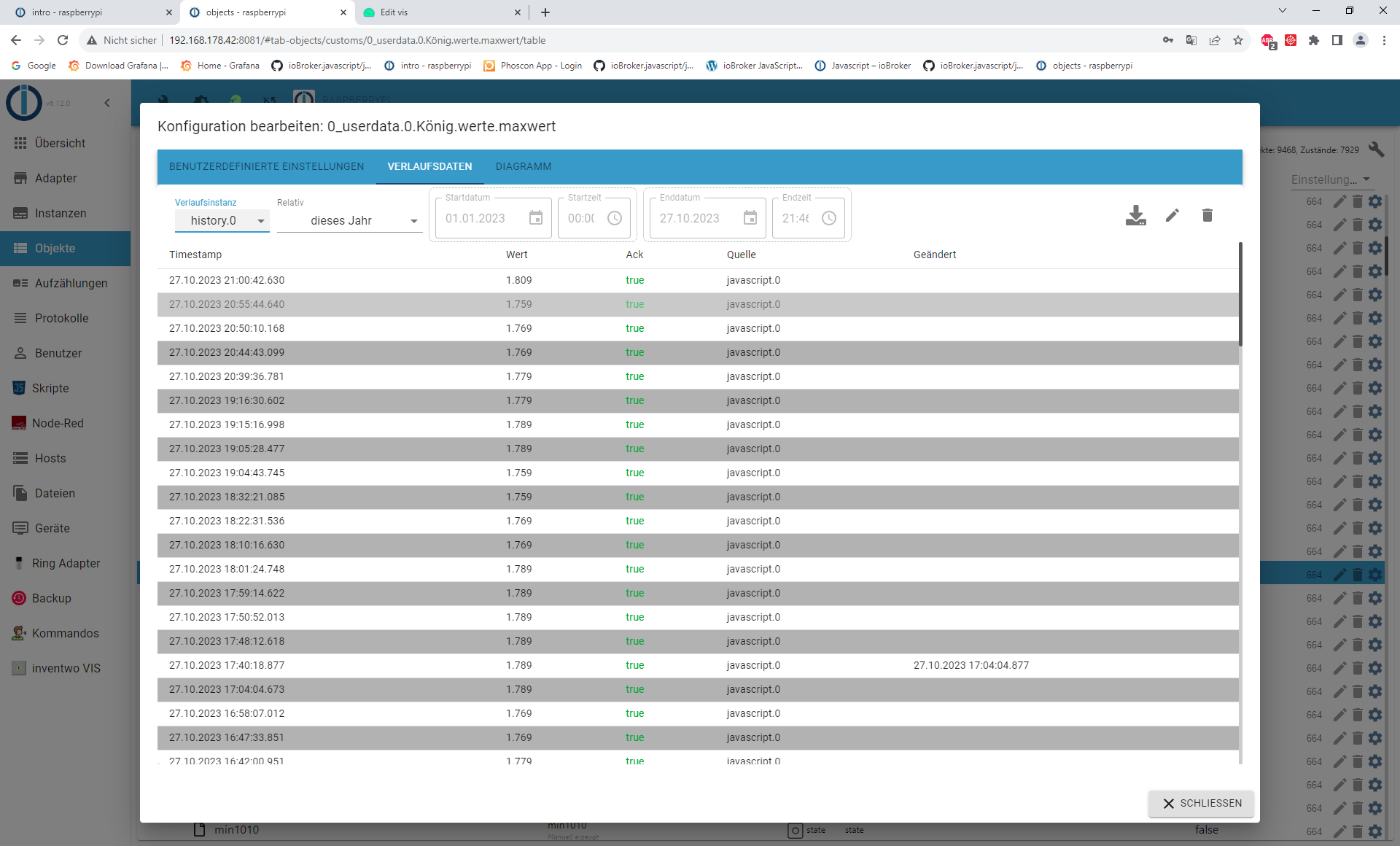Viewport: 1400px width, 846px height.
Task: Download the history data as file
Action: 1135,216
